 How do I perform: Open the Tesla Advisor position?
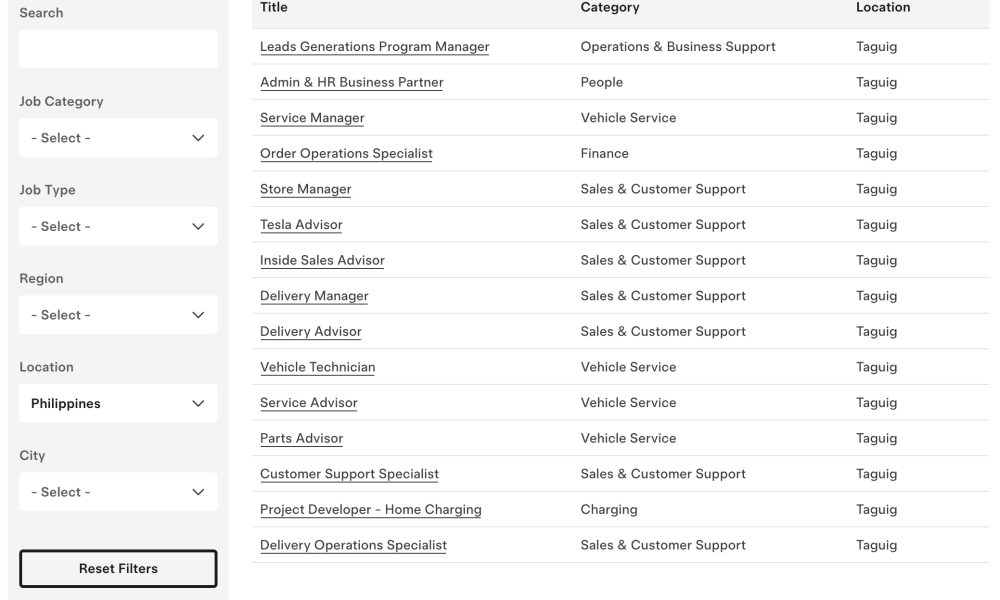(301, 225)
